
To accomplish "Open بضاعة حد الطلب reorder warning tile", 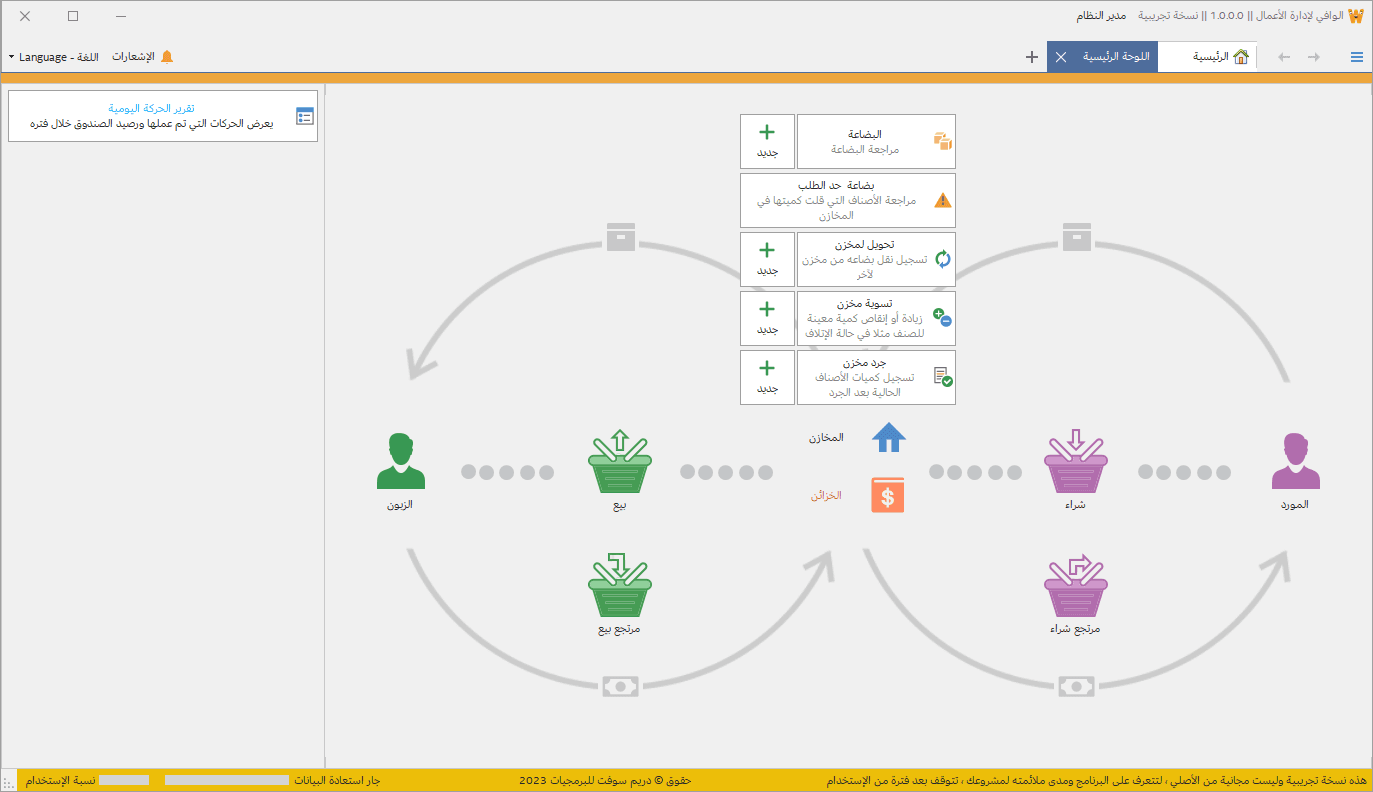I will [848, 200].
